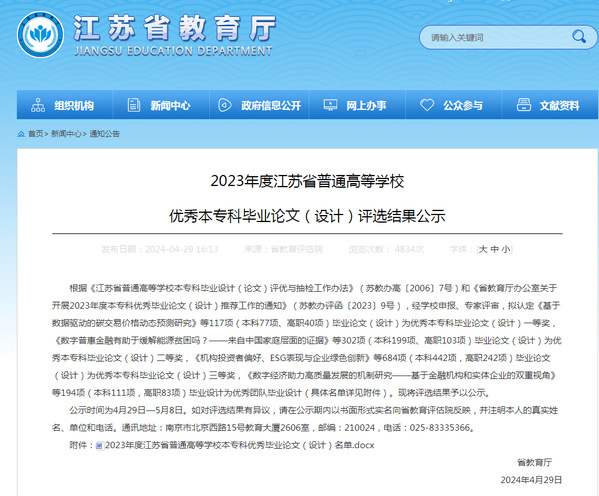Screen dimensions: 599x496
Task: Click the docx attachment file icon
Action: (100, 446)
